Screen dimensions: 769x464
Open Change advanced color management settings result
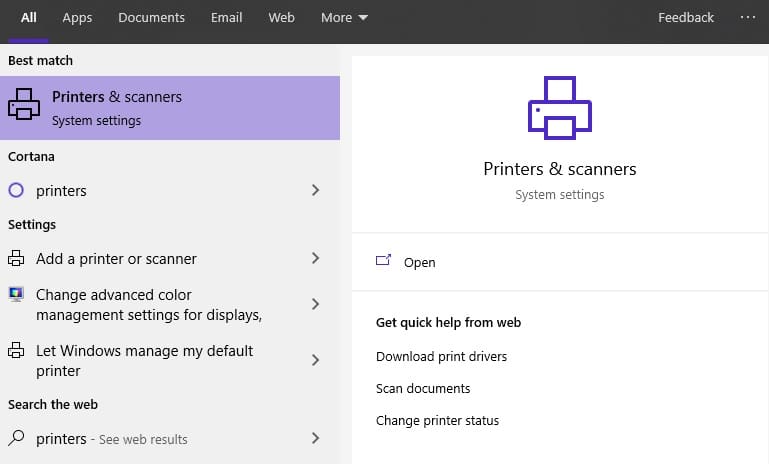click(x=170, y=304)
